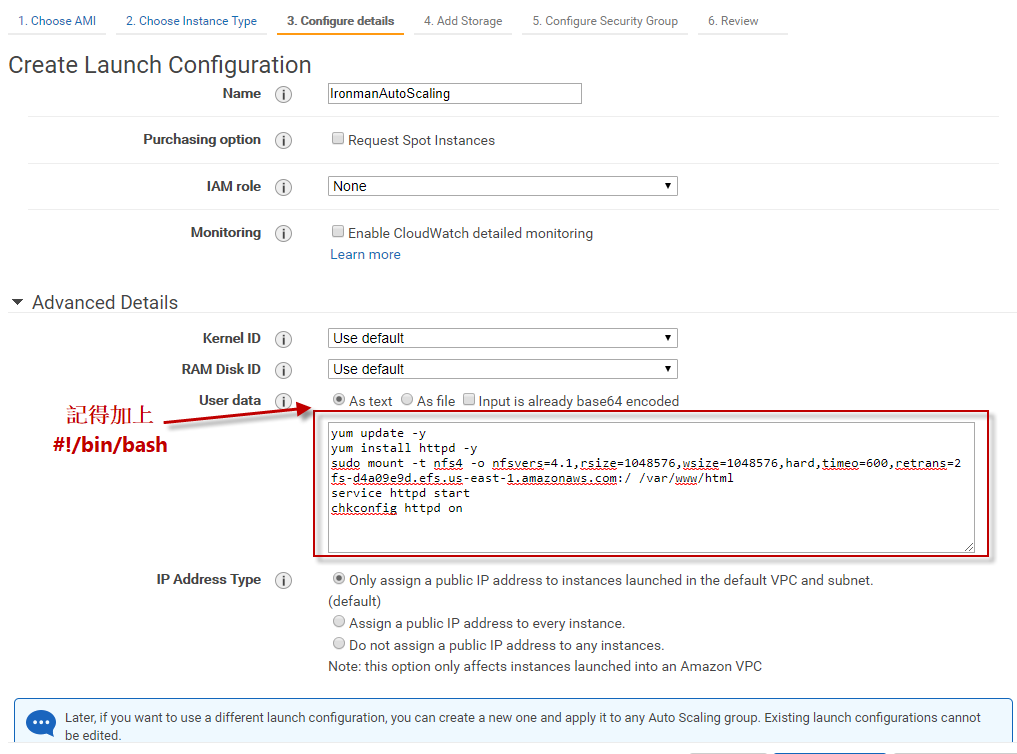The height and width of the screenshot is (754, 1017).
Task: Enable Request Spot Instances checkbox
Action: [x=338, y=139]
